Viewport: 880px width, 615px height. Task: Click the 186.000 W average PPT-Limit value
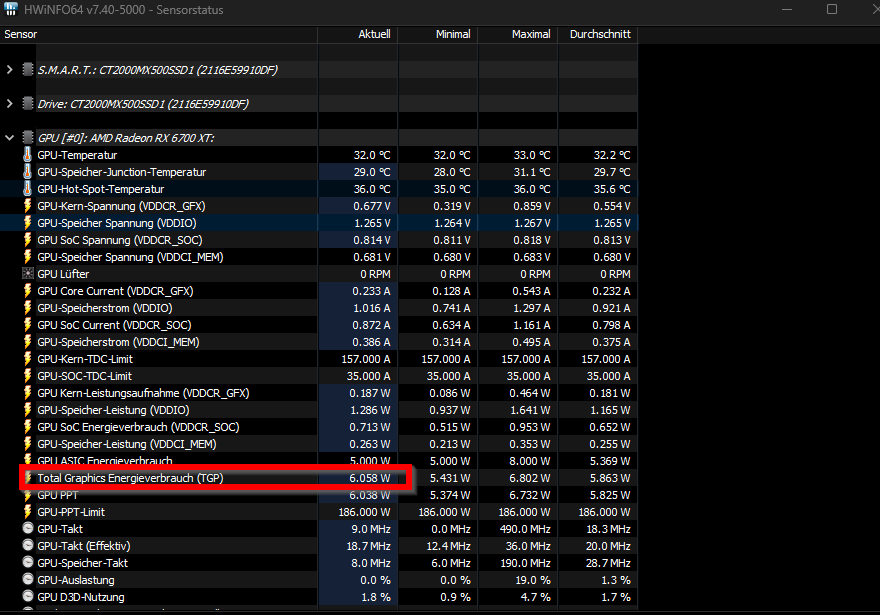coord(604,512)
